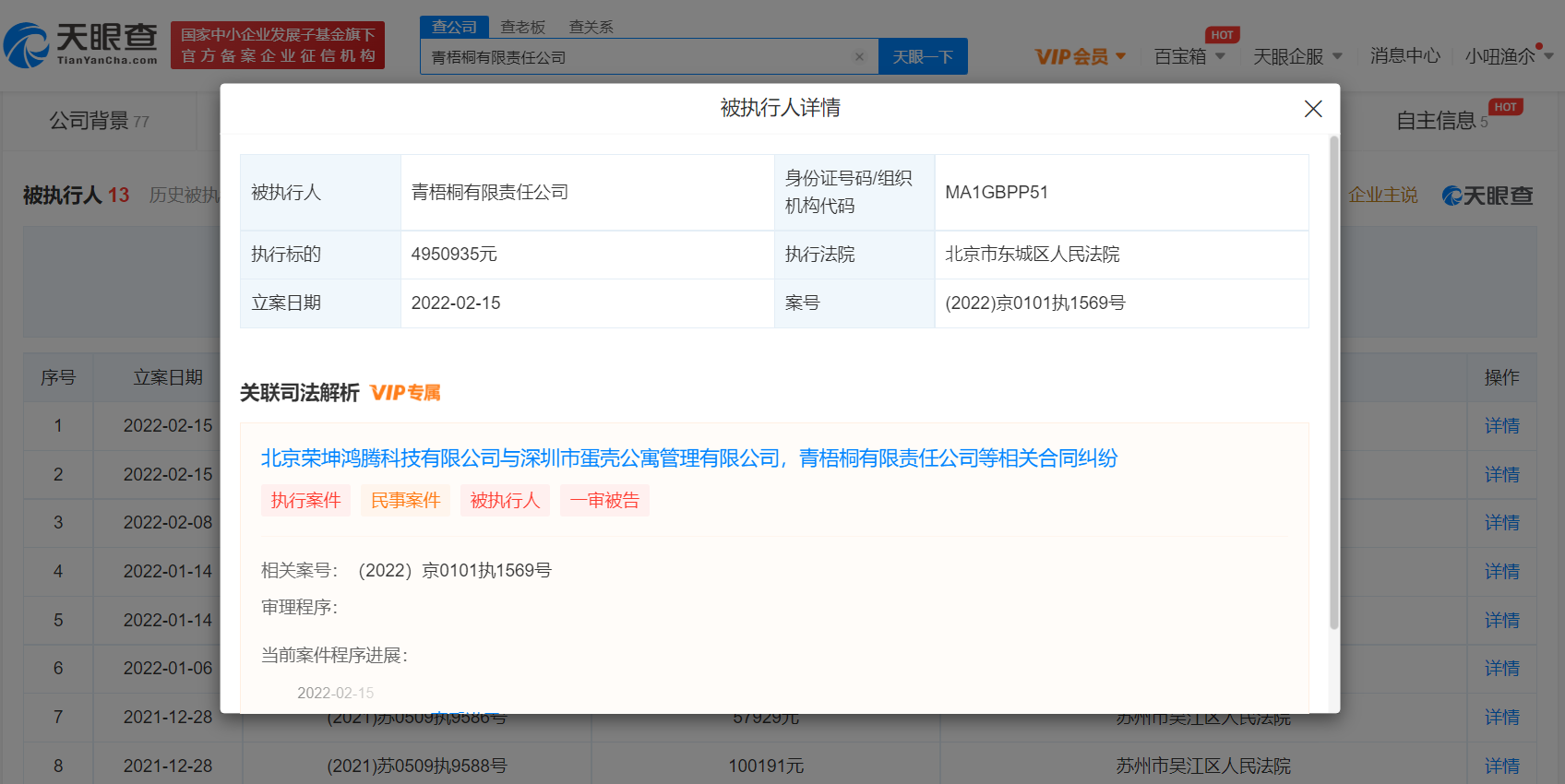Image resolution: width=1565 pixels, height=784 pixels.
Task: Click the VIP专属 badge
Action: [405, 393]
